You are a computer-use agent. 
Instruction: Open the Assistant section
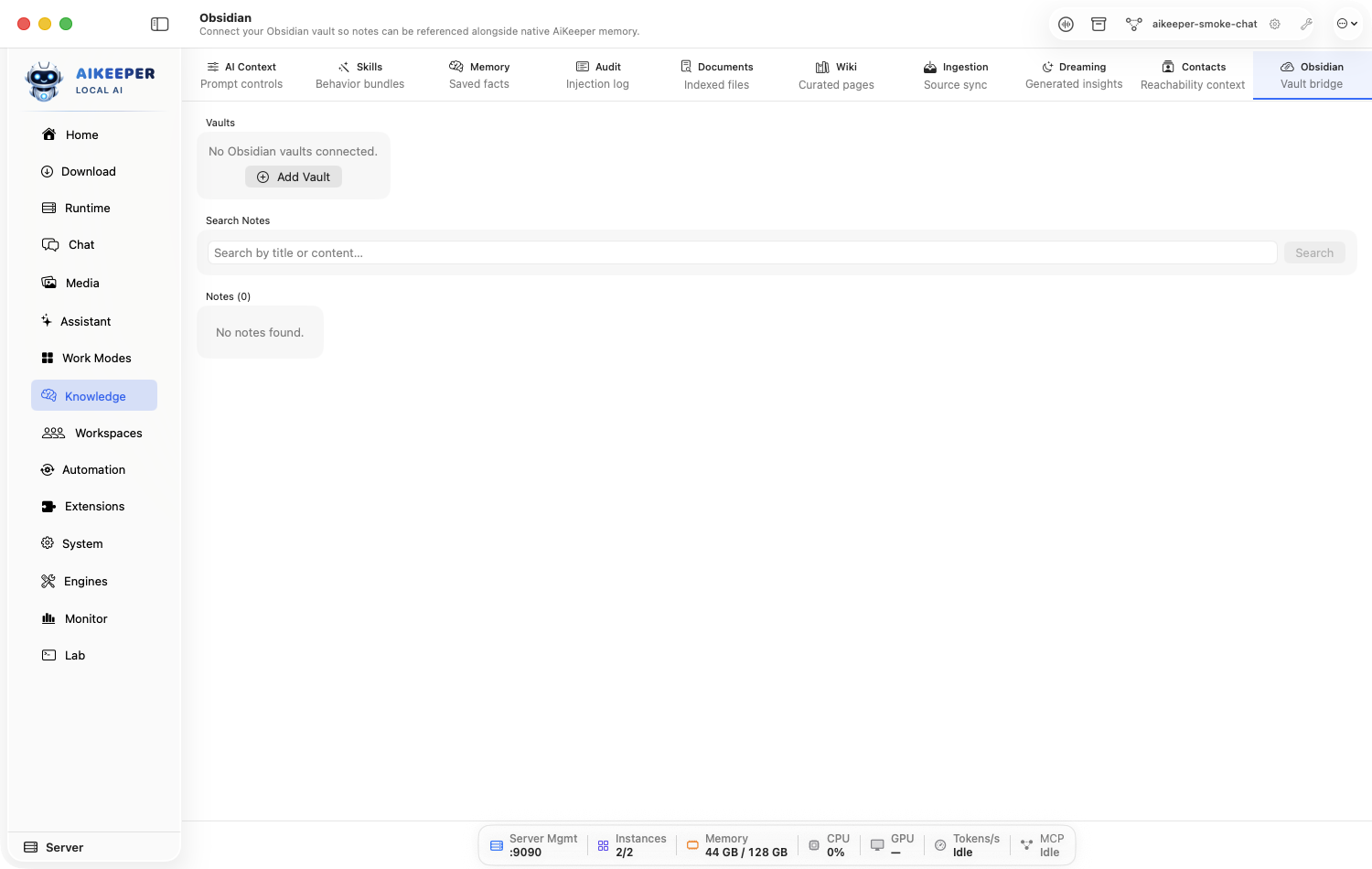[x=94, y=321]
